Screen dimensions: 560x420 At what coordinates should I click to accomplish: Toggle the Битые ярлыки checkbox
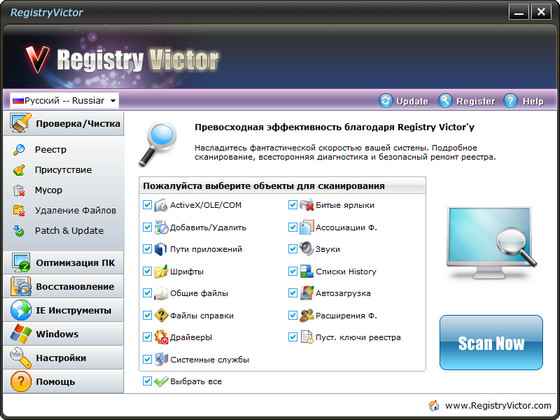click(292, 205)
